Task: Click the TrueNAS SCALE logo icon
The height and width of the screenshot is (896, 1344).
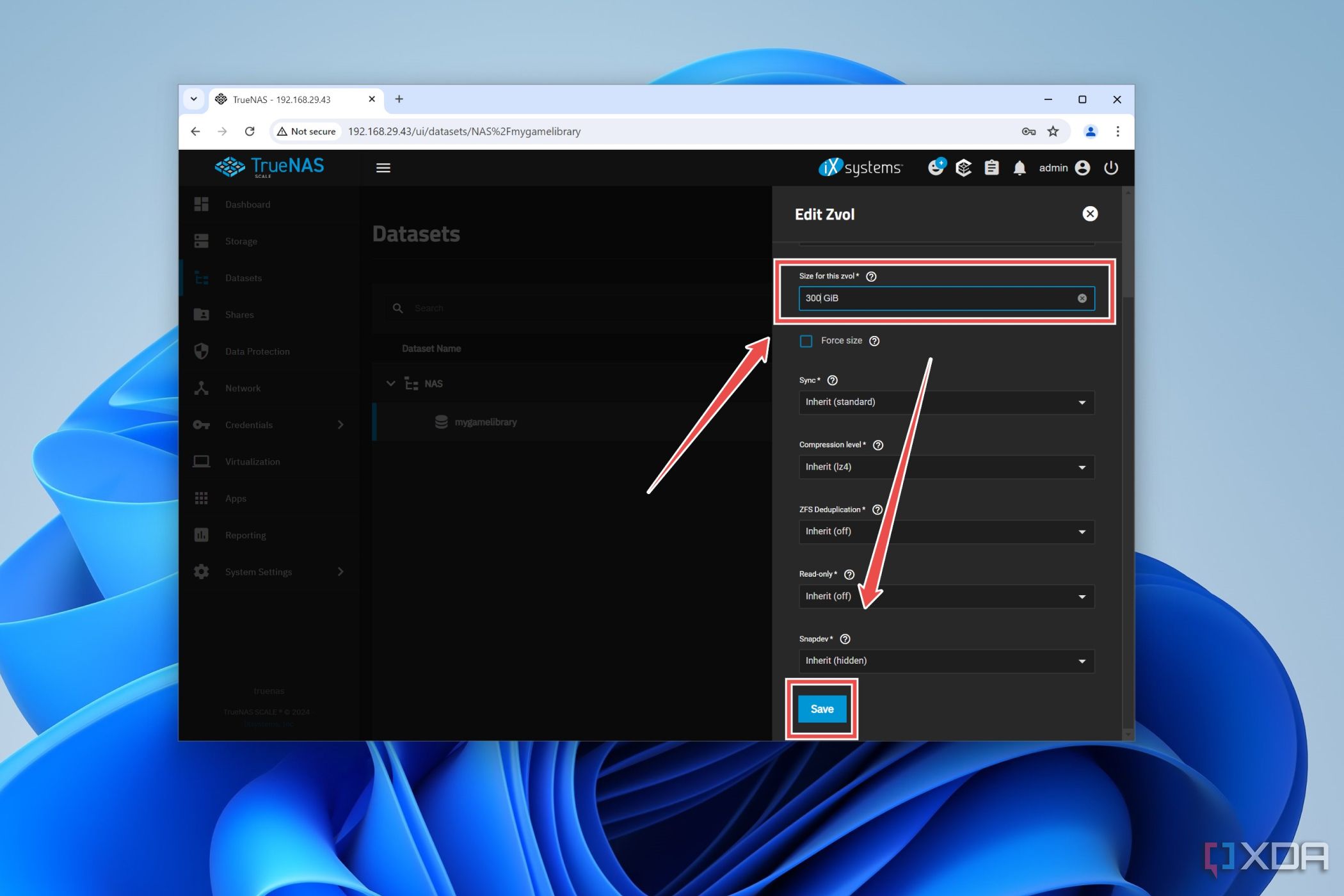Action: (x=230, y=167)
